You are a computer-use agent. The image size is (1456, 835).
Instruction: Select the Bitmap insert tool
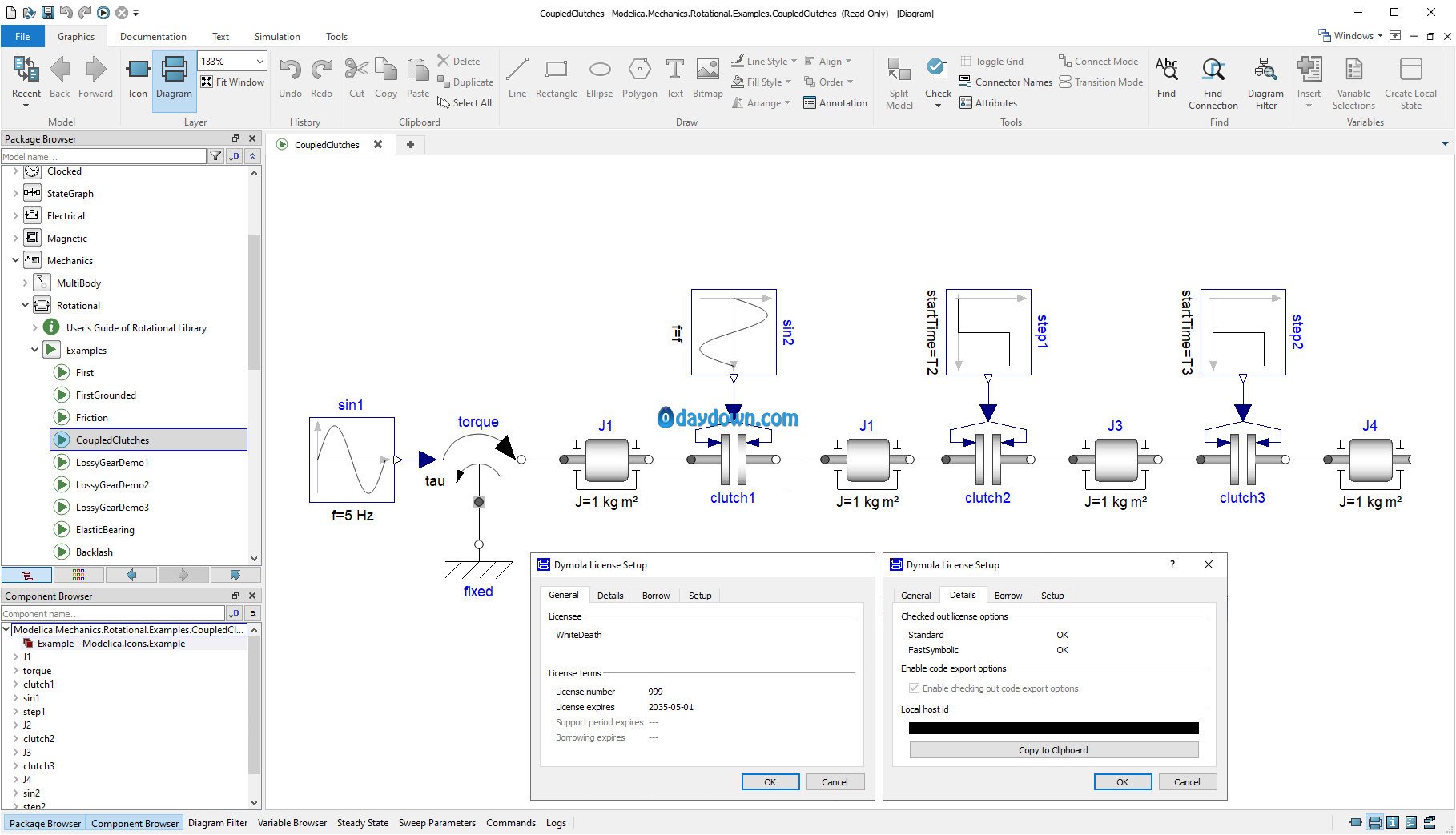708,78
